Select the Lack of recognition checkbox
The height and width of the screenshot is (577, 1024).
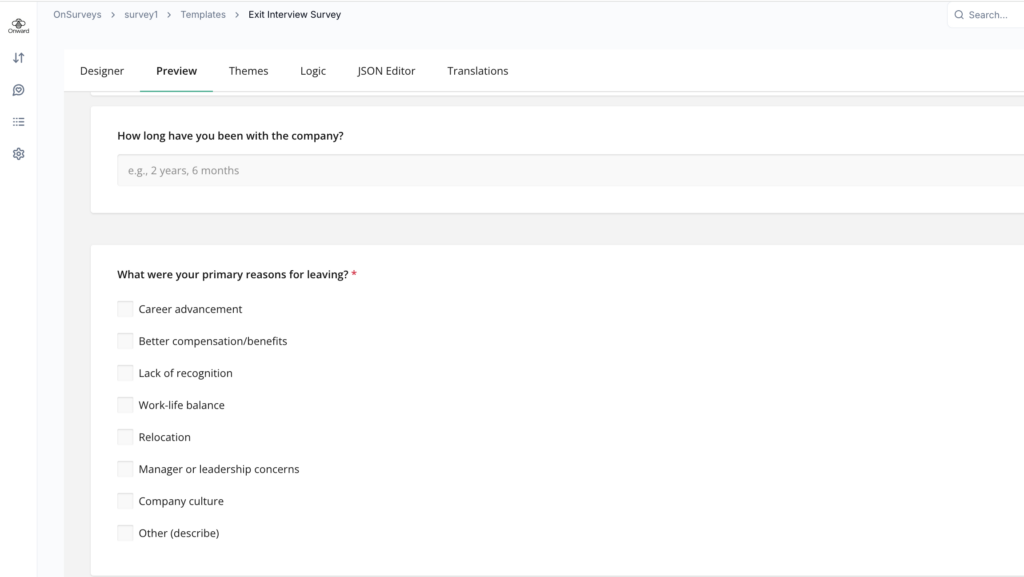point(125,373)
